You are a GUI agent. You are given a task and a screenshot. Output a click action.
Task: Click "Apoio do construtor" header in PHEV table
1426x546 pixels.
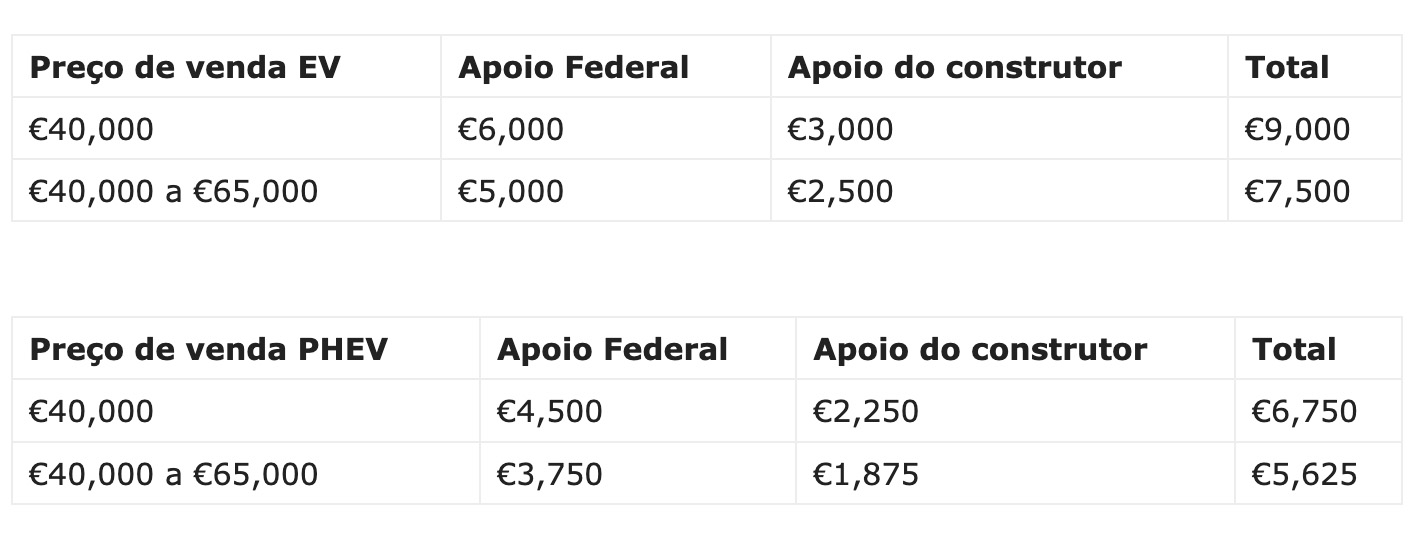980,349
